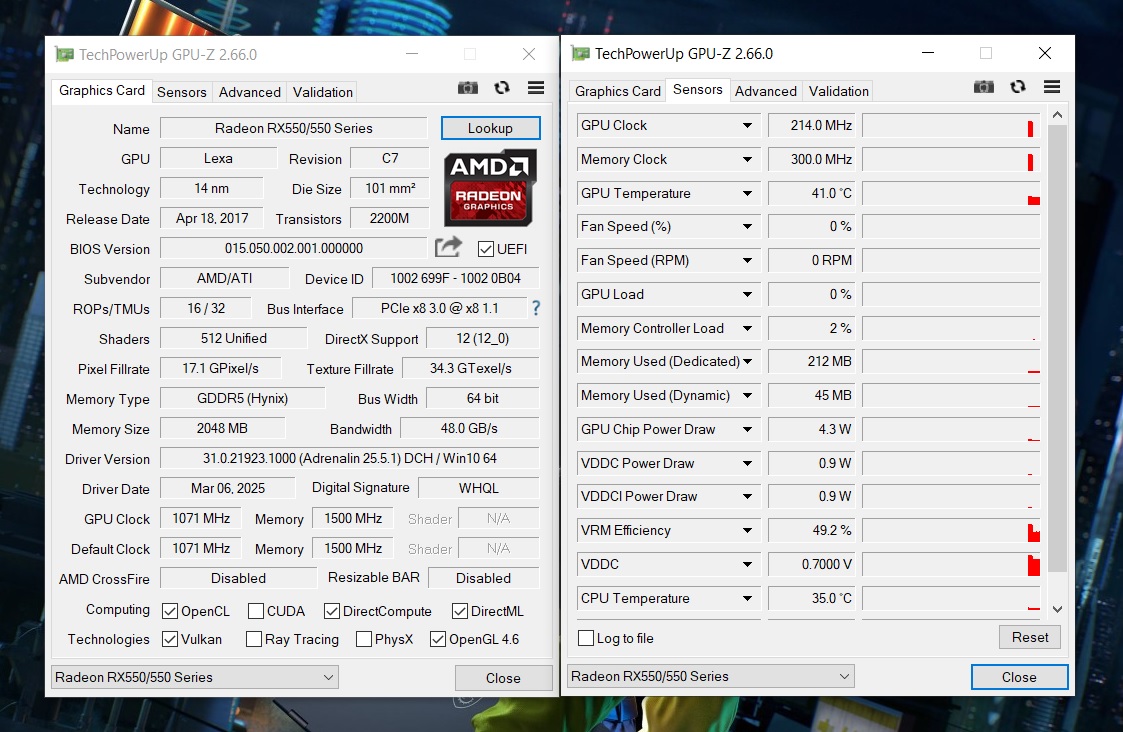Click Driver Version field value
This screenshot has height=732, width=1123.
coord(350,458)
